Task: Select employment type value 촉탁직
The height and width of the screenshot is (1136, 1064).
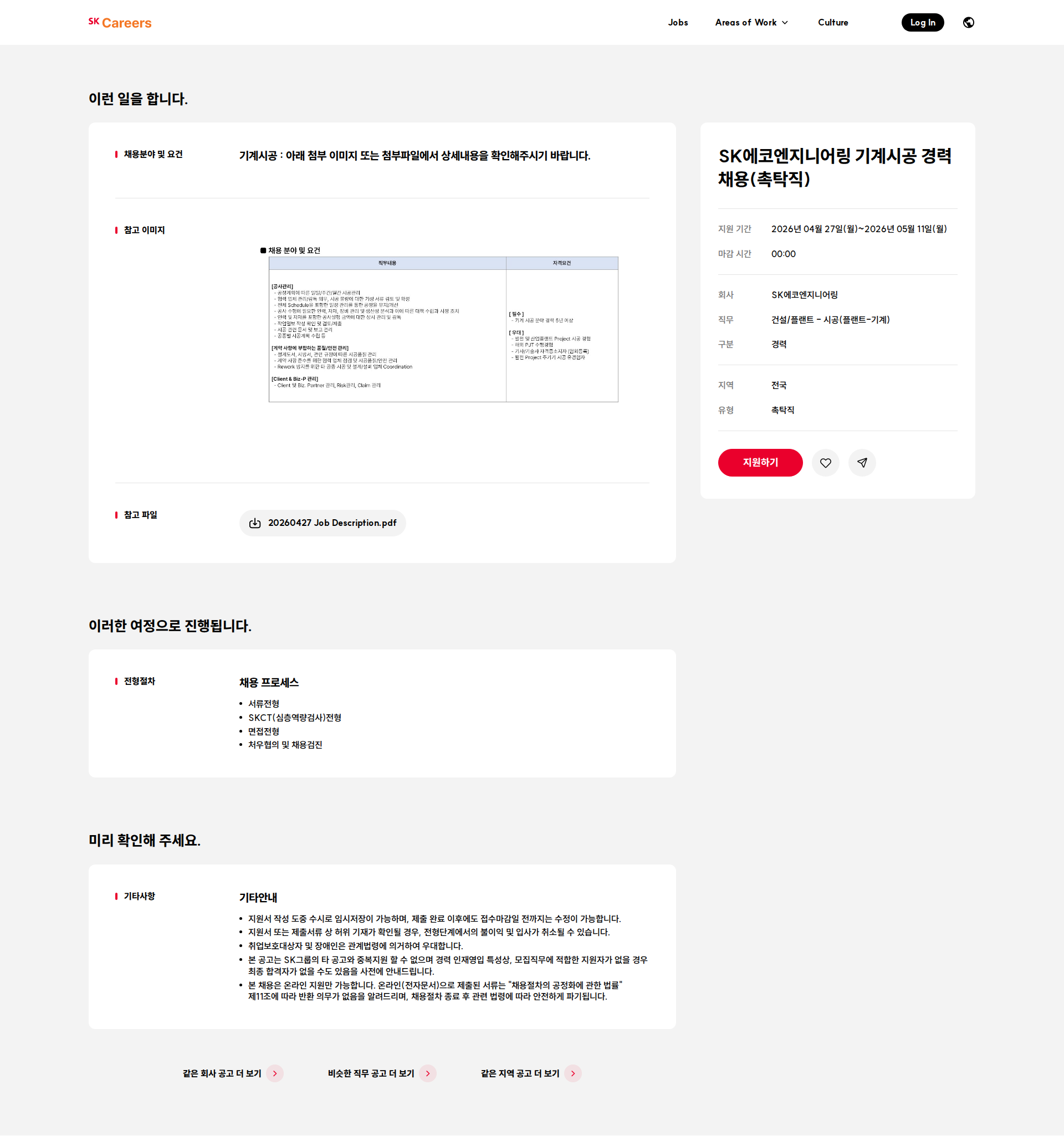Action: tap(782, 410)
